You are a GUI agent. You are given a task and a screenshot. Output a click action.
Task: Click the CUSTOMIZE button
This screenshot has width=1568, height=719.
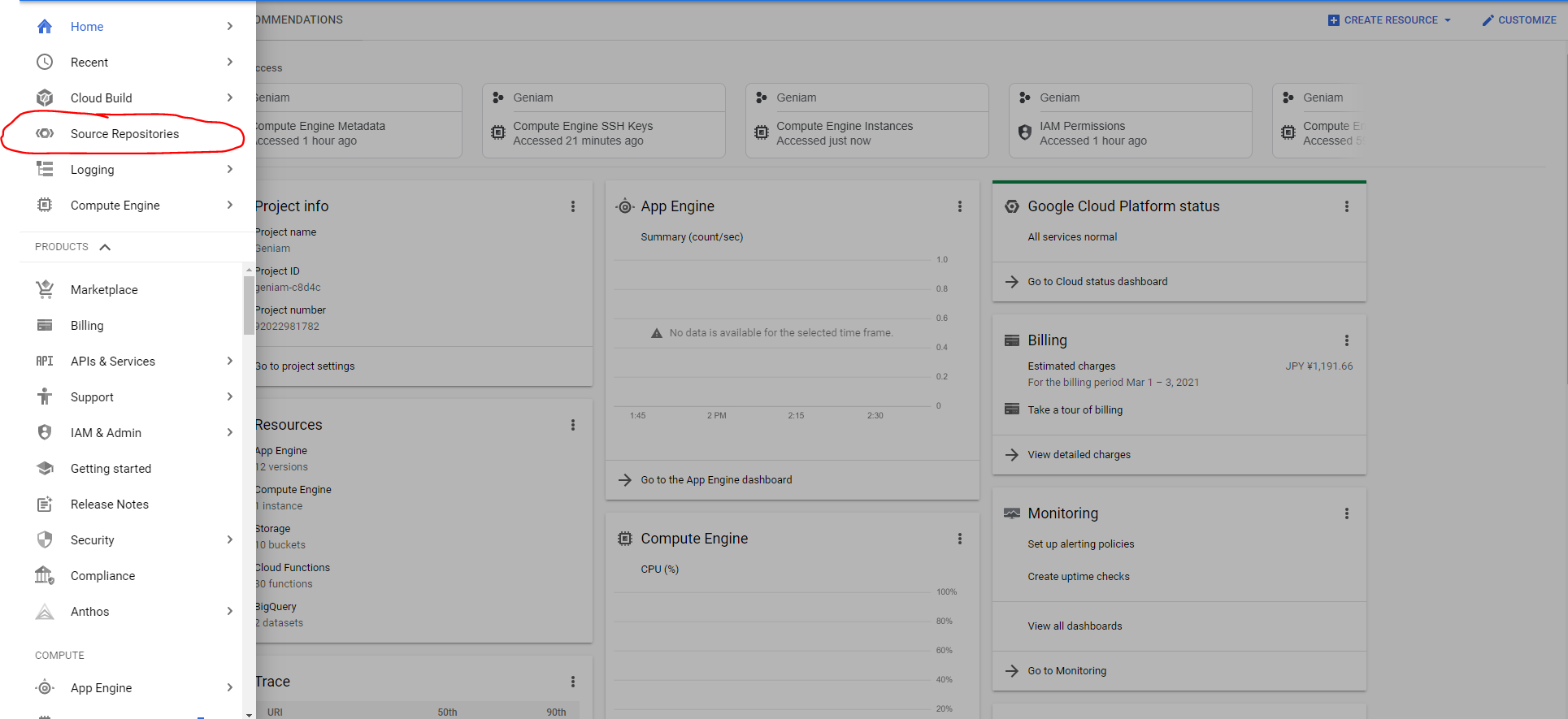[x=1519, y=20]
